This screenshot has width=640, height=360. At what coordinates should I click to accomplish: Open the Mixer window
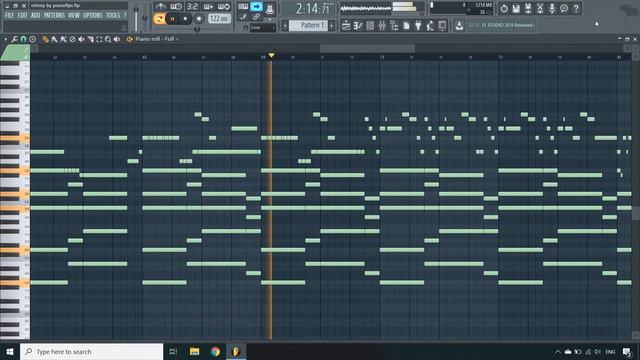pos(382,26)
